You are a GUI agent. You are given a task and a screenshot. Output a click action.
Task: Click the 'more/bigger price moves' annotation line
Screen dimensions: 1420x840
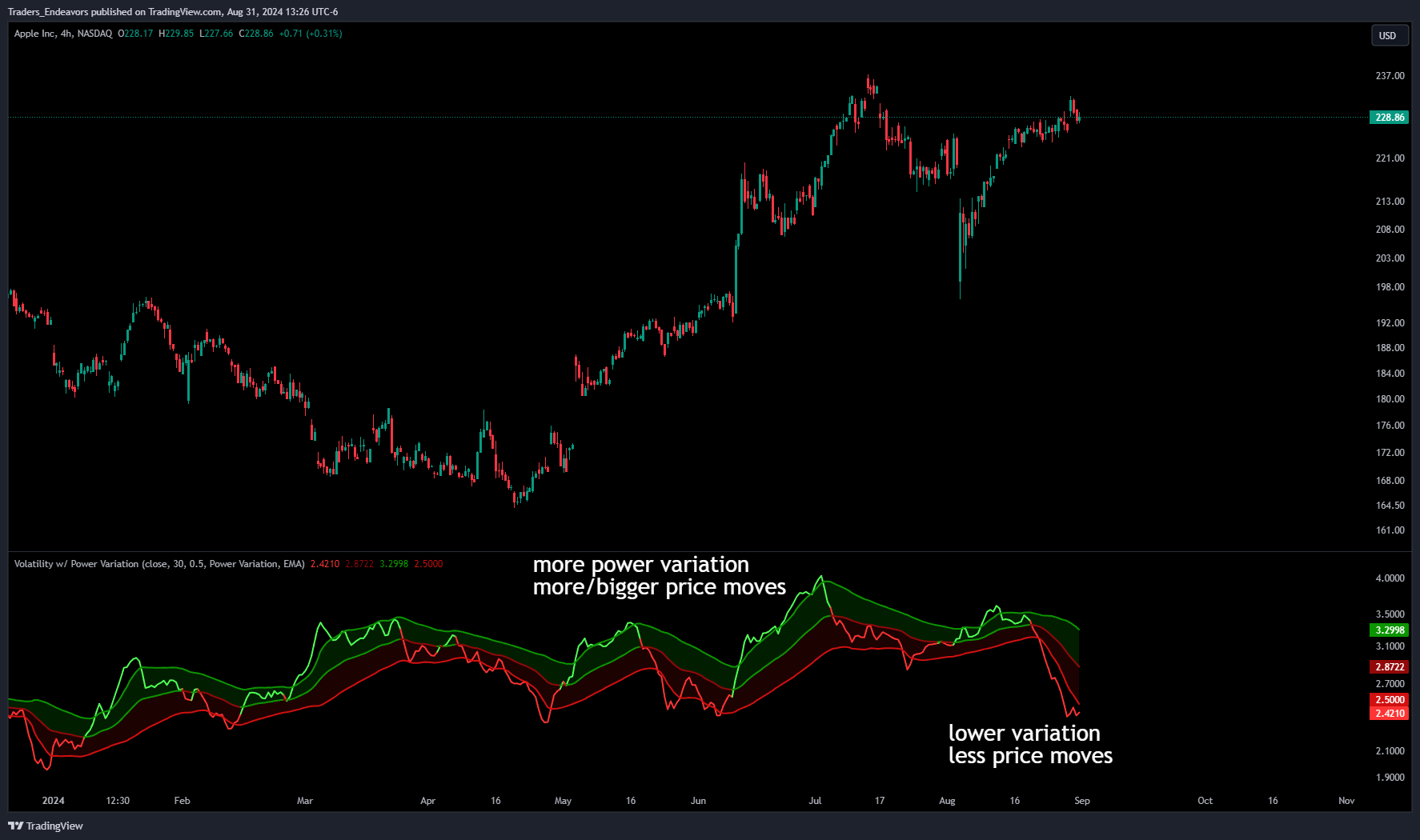(660, 587)
